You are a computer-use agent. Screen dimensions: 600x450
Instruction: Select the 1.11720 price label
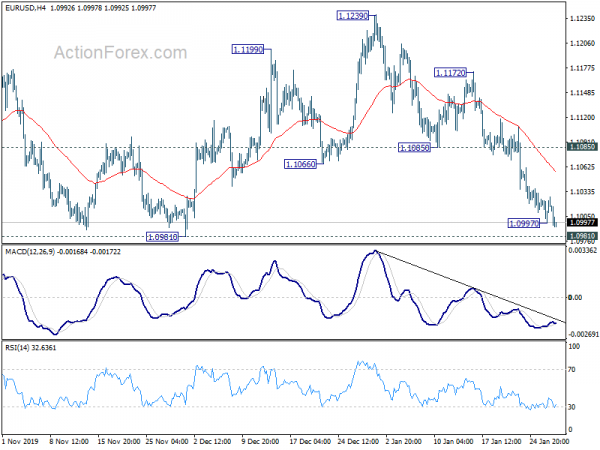click(x=451, y=73)
